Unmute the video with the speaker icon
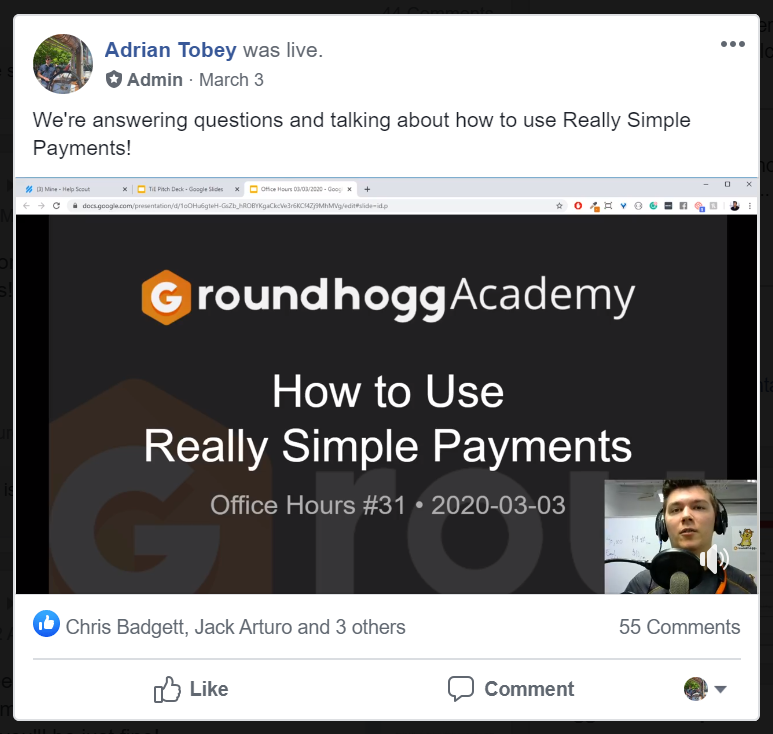 click(714, 559)
